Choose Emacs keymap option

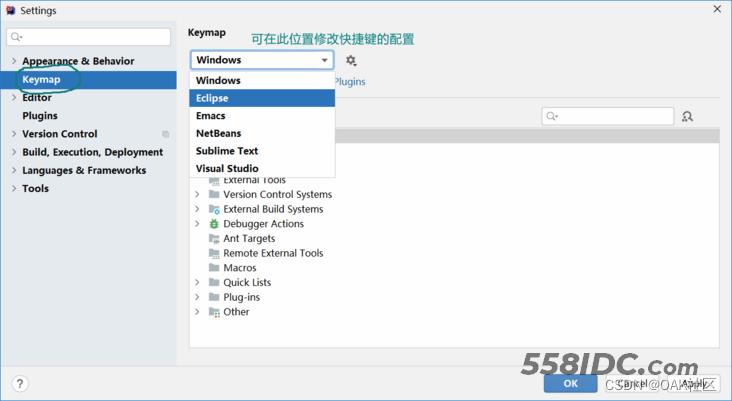(x=262, y=116)
